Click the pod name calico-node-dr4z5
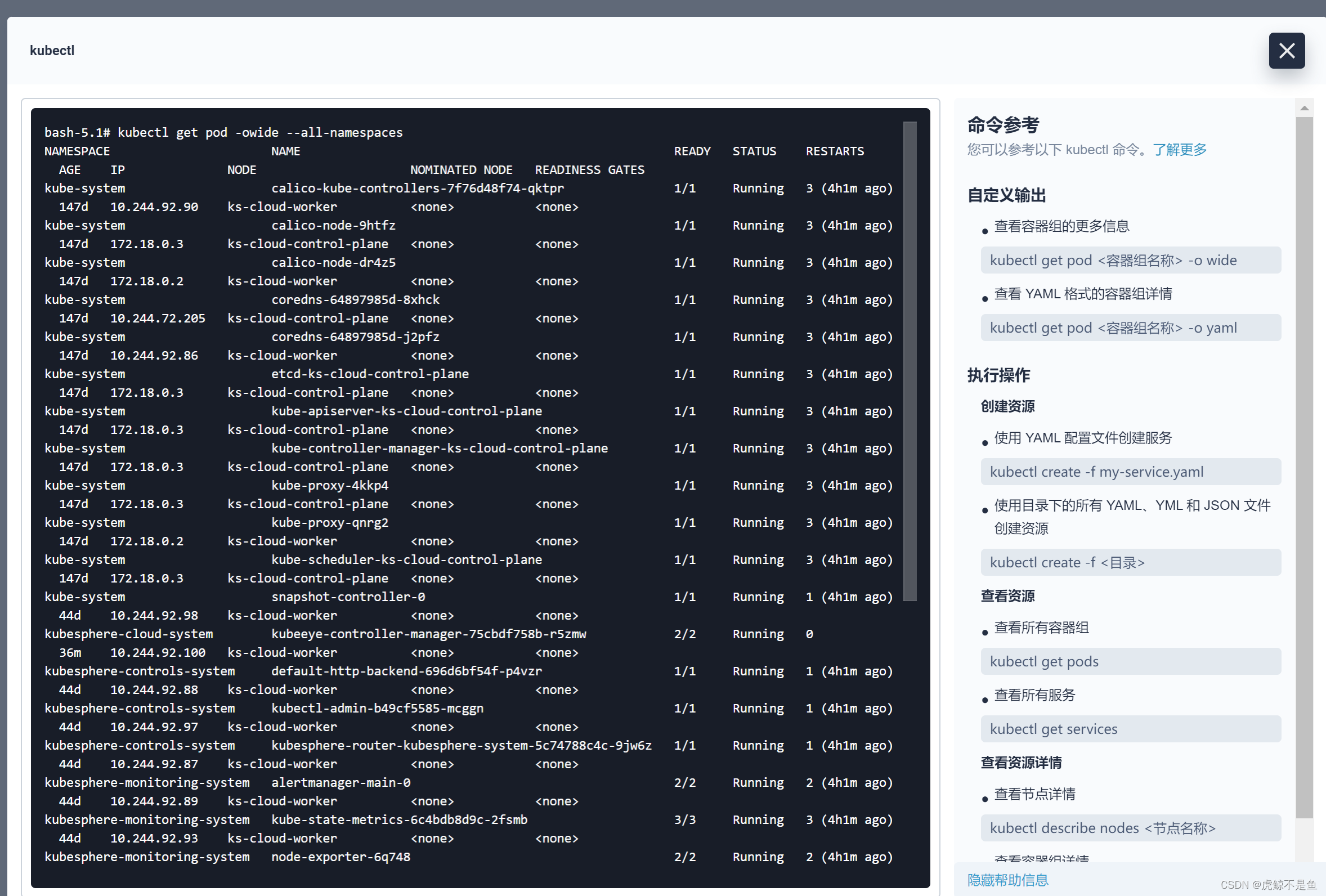 333,262
